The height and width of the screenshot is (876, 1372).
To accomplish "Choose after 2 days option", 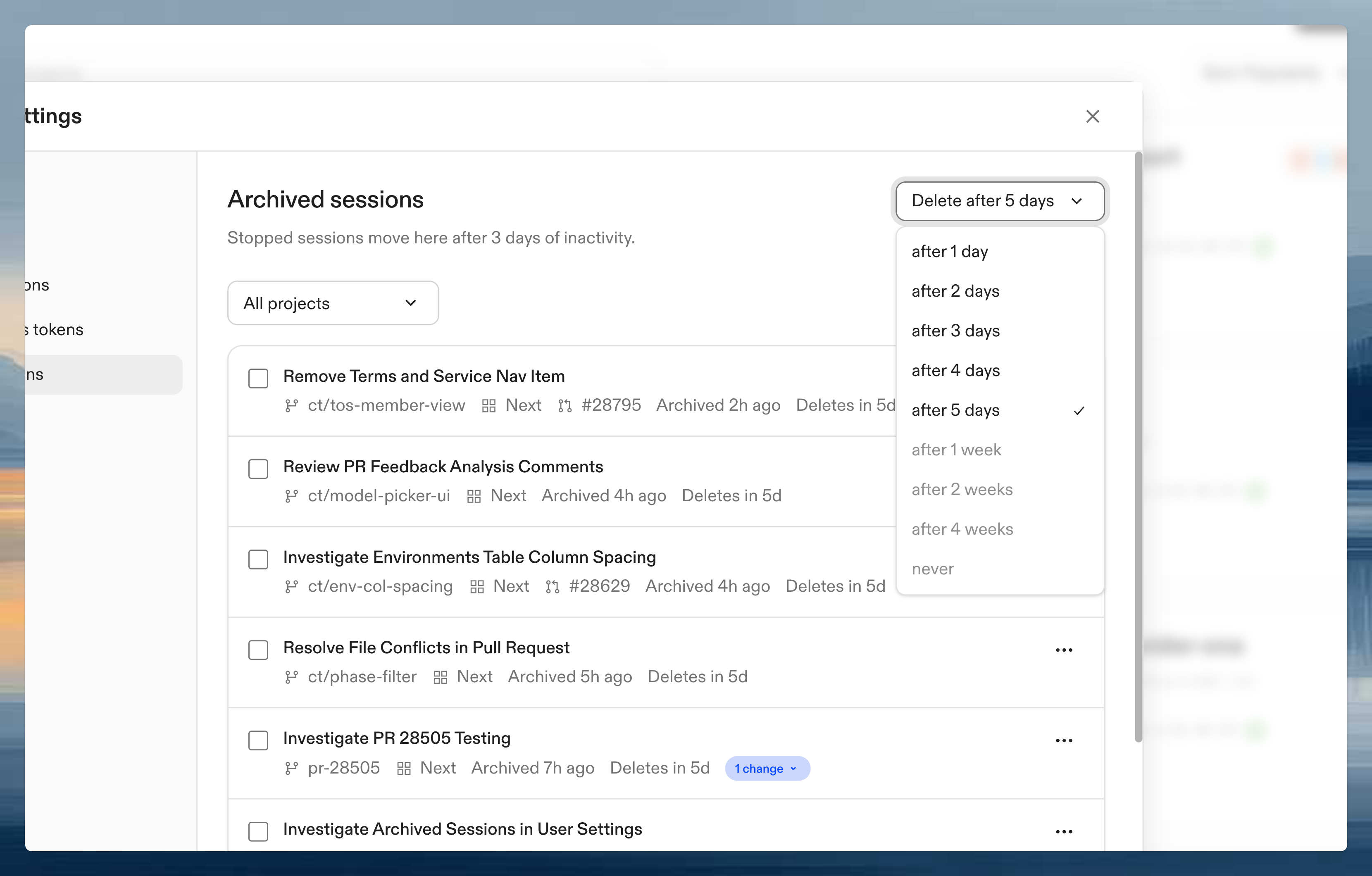I will tap(999, 291).
